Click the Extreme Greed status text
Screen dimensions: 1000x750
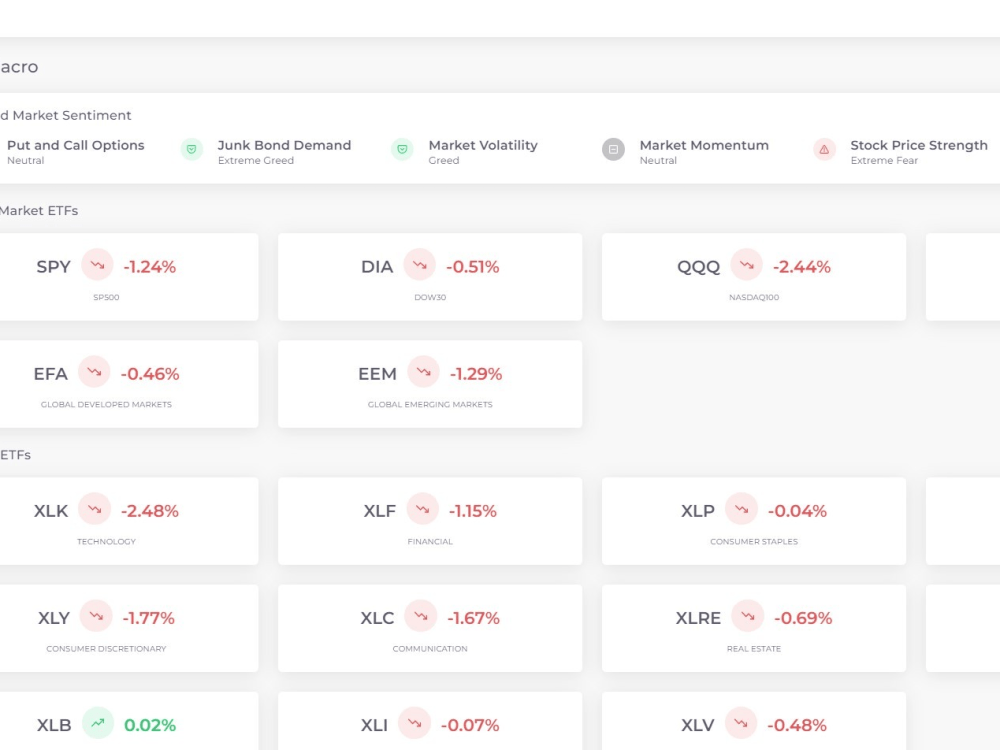tap(256, 161)
